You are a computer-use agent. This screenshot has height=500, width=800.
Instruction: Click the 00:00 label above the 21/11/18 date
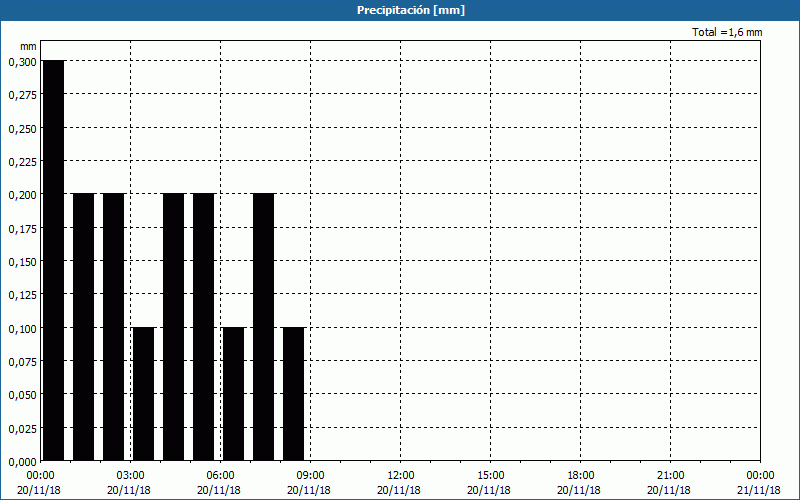pos(760,476)
